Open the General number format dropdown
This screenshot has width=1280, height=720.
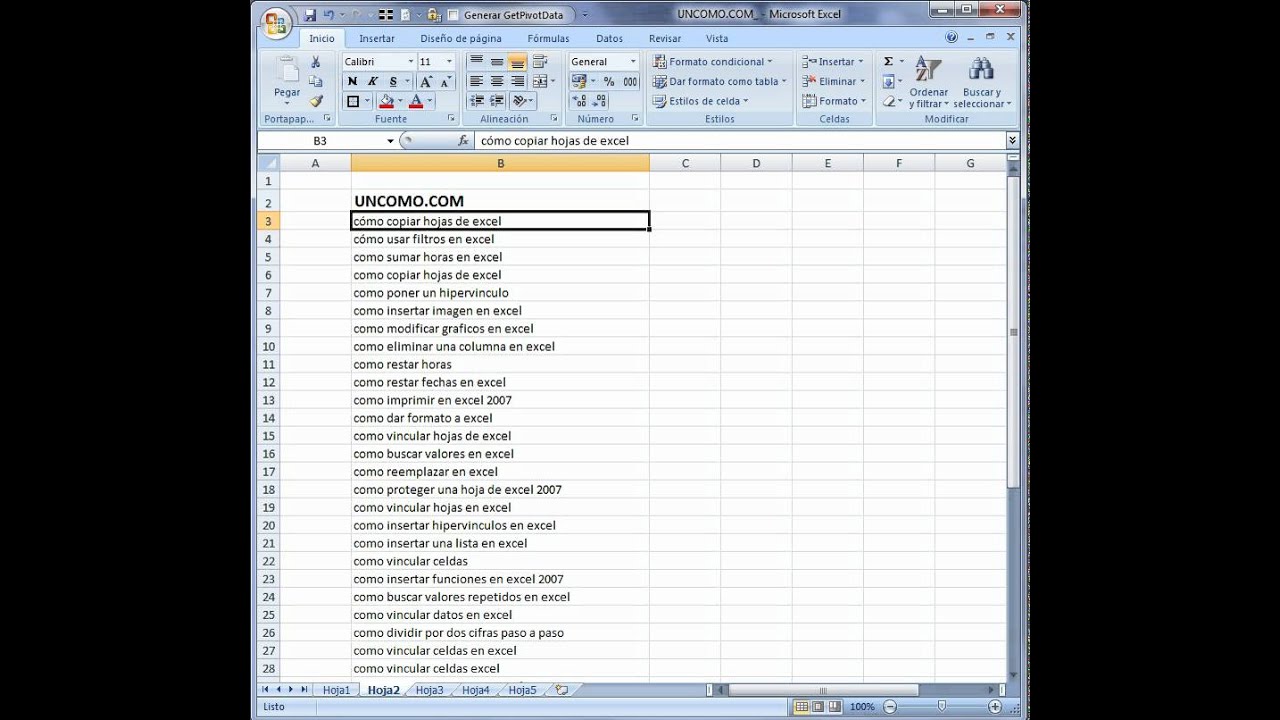[x=633, y=62]
